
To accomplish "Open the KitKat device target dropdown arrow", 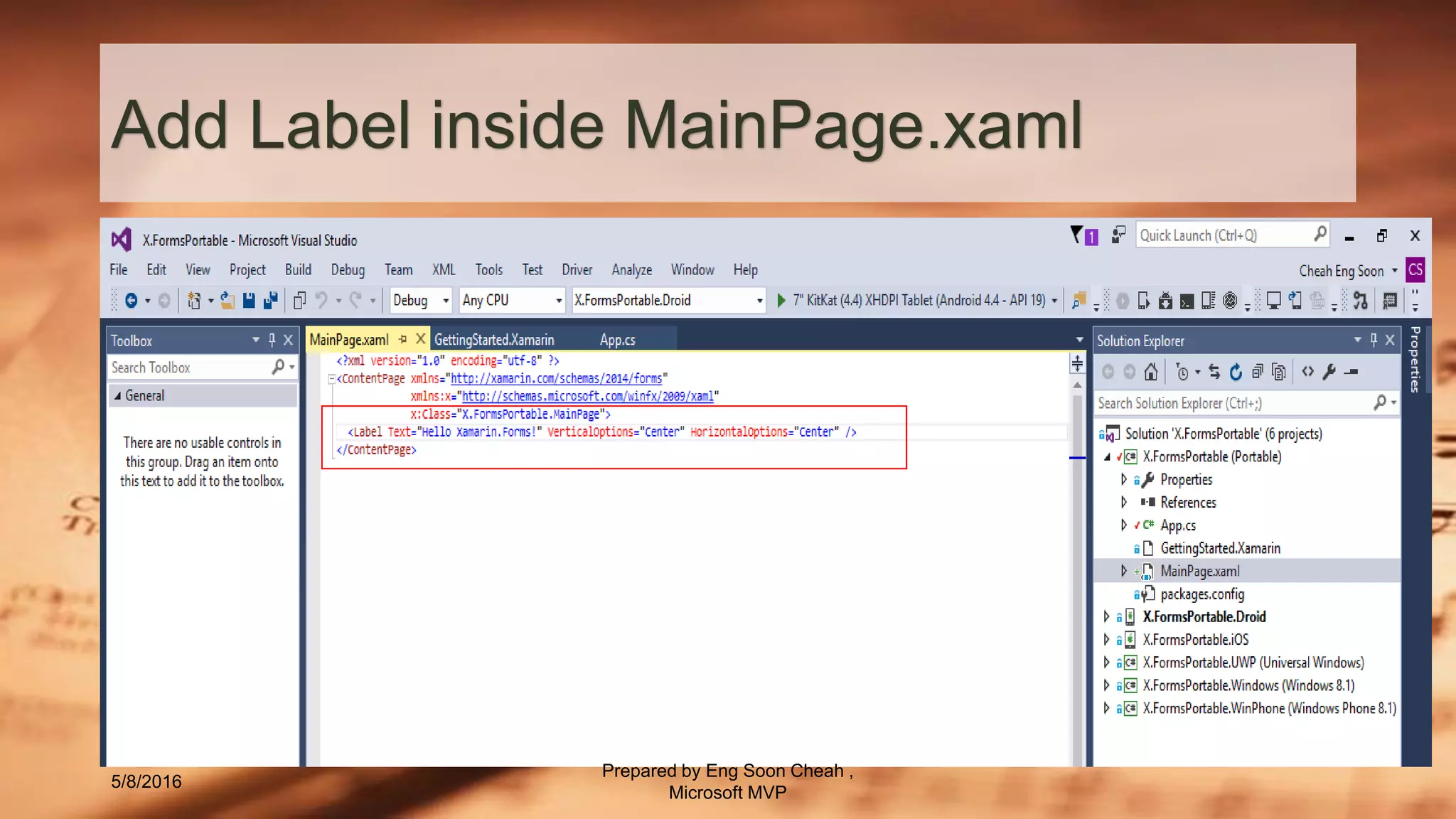I will [1054, 301].
